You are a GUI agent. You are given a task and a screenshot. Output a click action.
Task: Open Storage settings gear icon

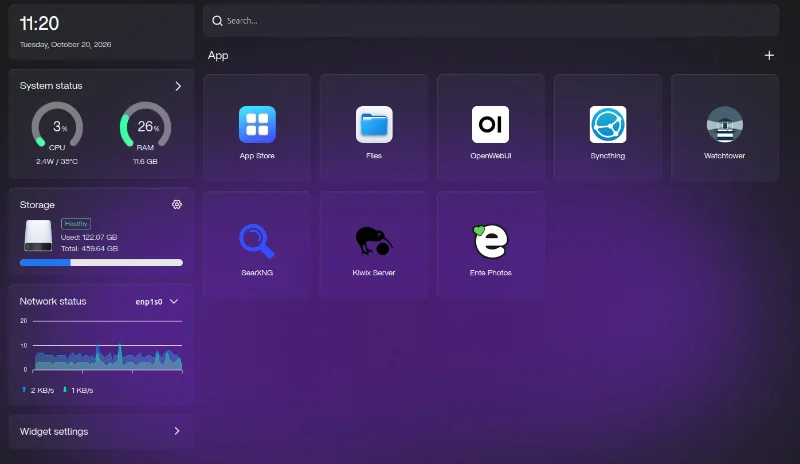click(x=177, y=205)
